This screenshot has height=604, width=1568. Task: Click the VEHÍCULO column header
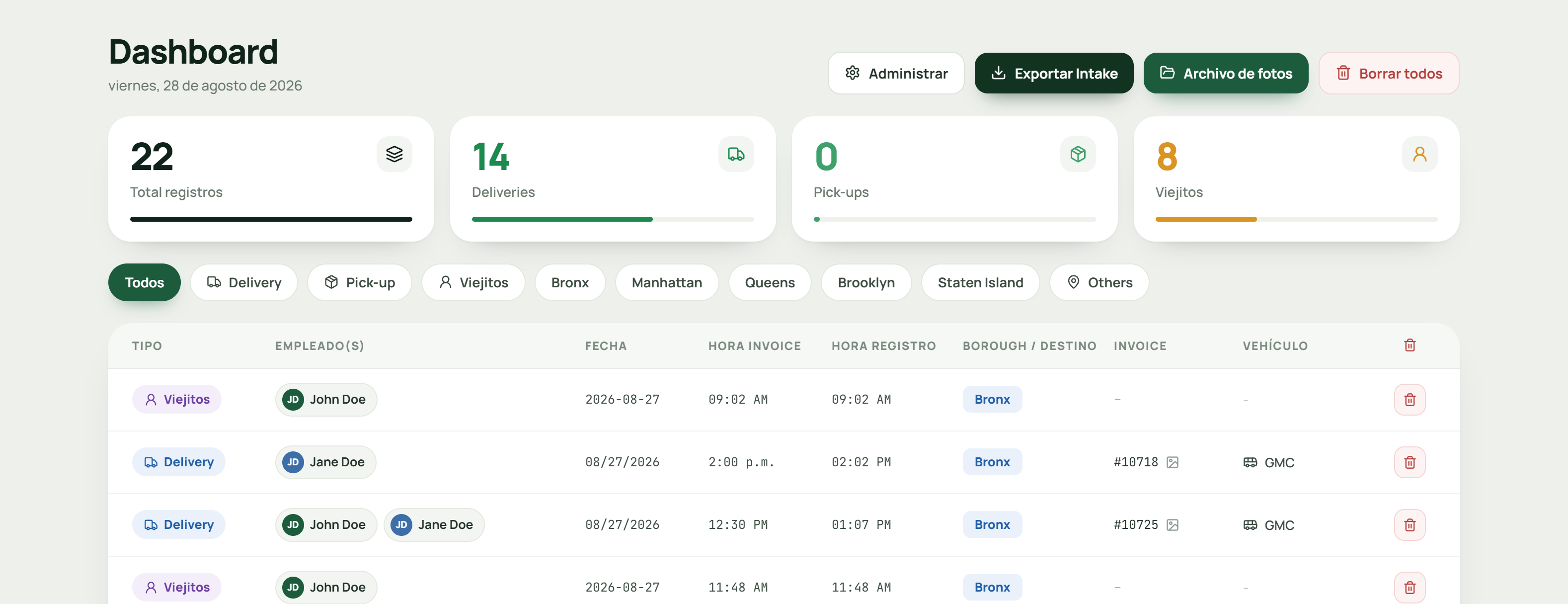1275,346
